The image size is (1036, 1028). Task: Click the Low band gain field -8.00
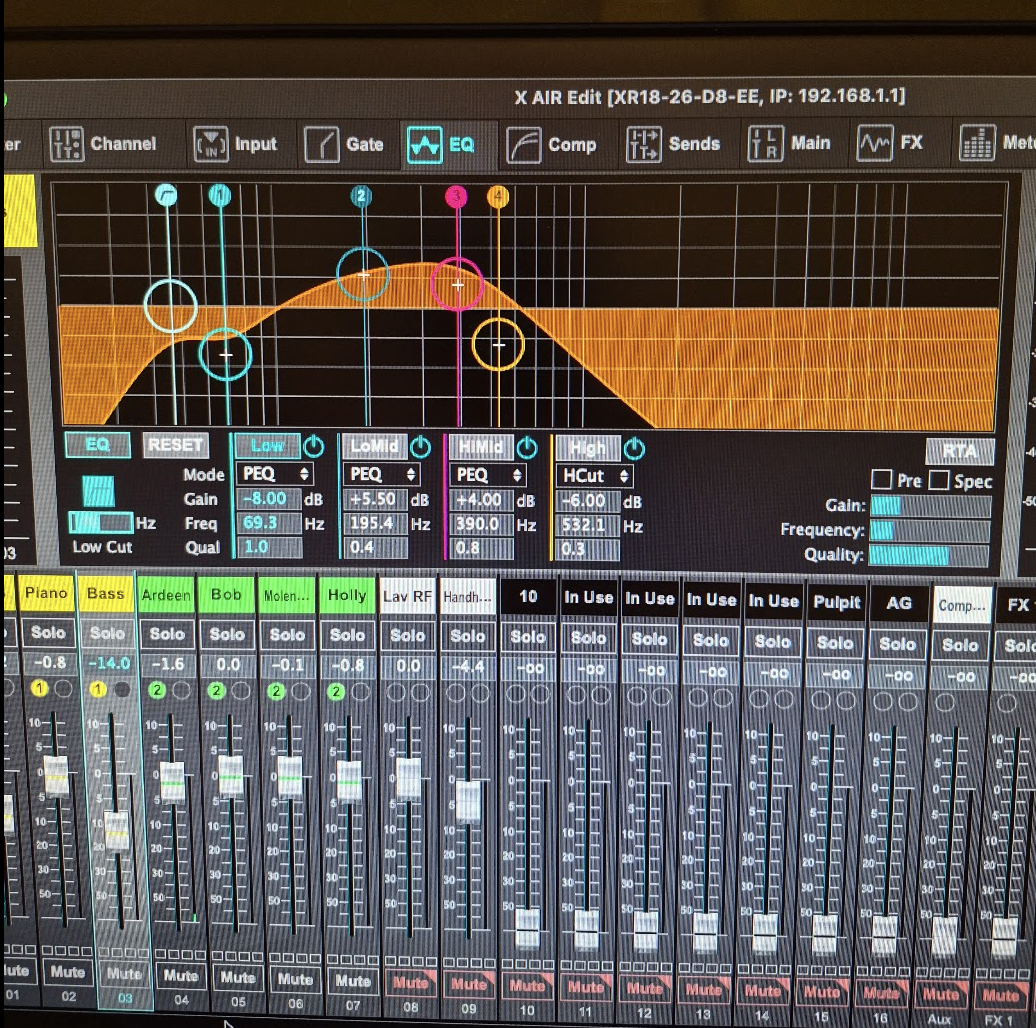(x=269, y=499)
